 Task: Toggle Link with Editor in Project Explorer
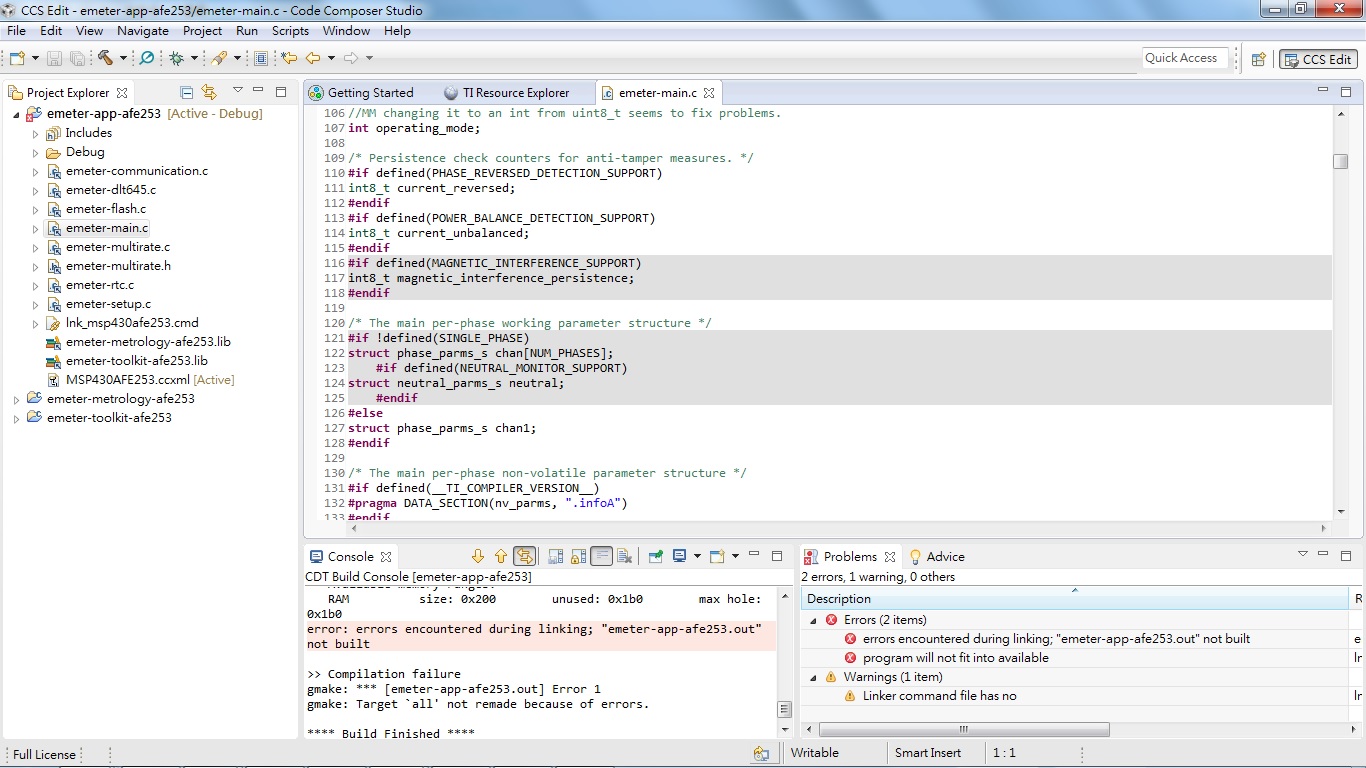click(x=209, y=92)
